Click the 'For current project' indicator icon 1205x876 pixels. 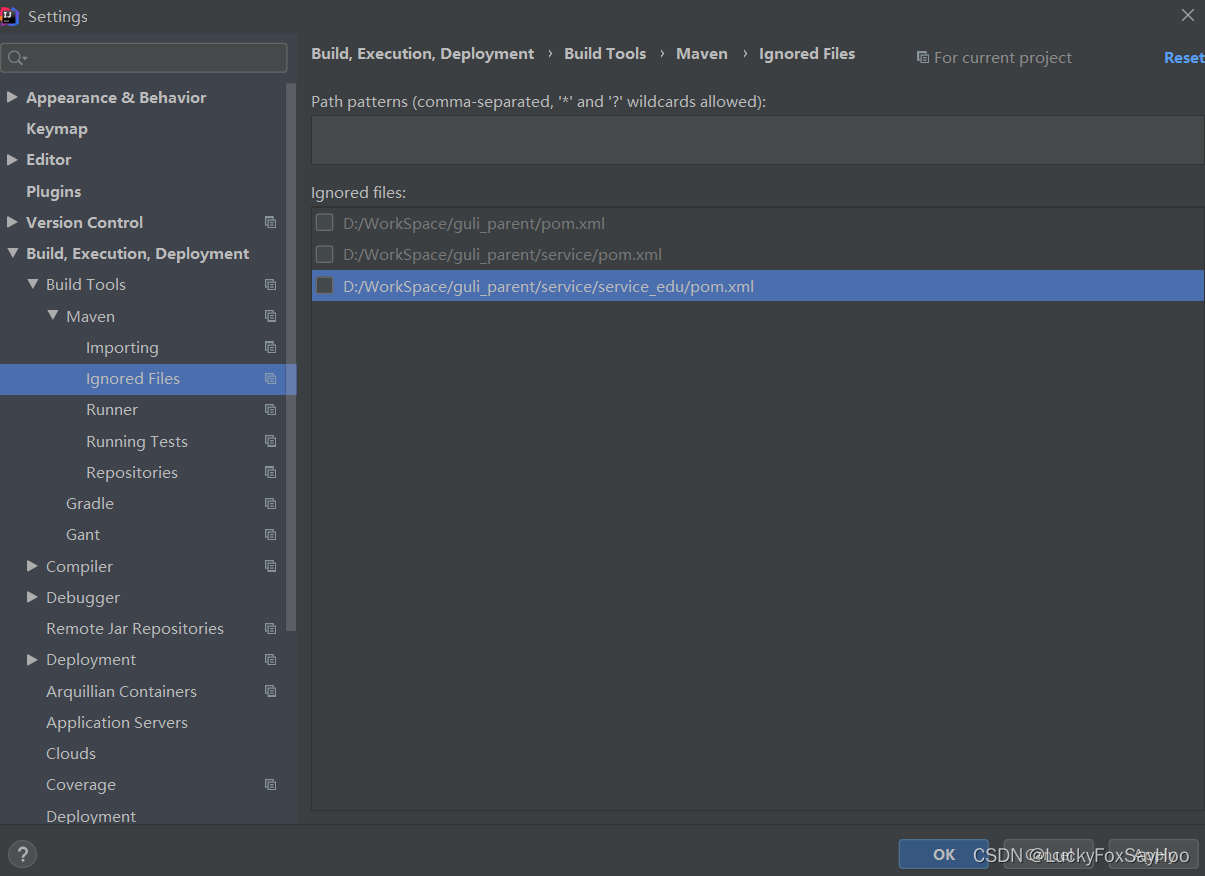tap(922, 58)
